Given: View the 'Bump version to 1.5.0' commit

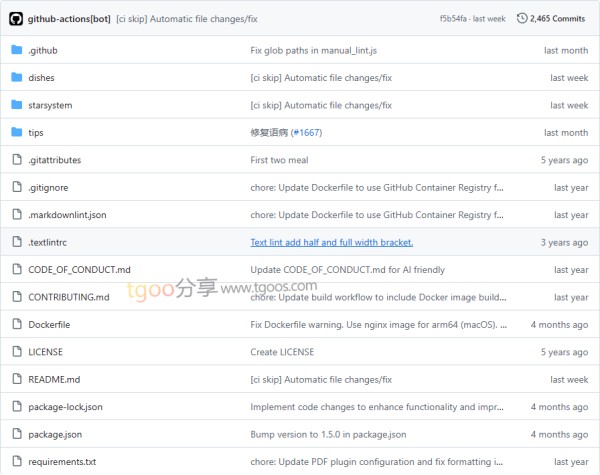Looking at the screenshot, I should point(328,434).
